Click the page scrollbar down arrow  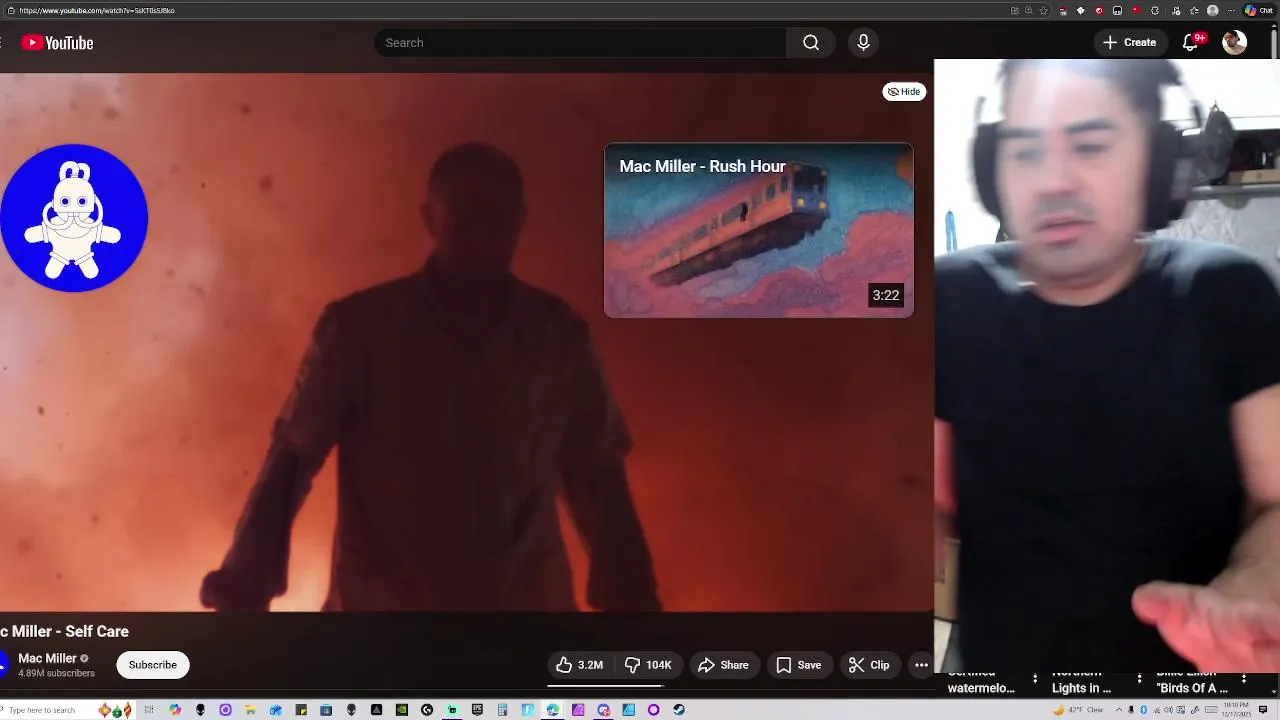click(x=1274, y=690)
